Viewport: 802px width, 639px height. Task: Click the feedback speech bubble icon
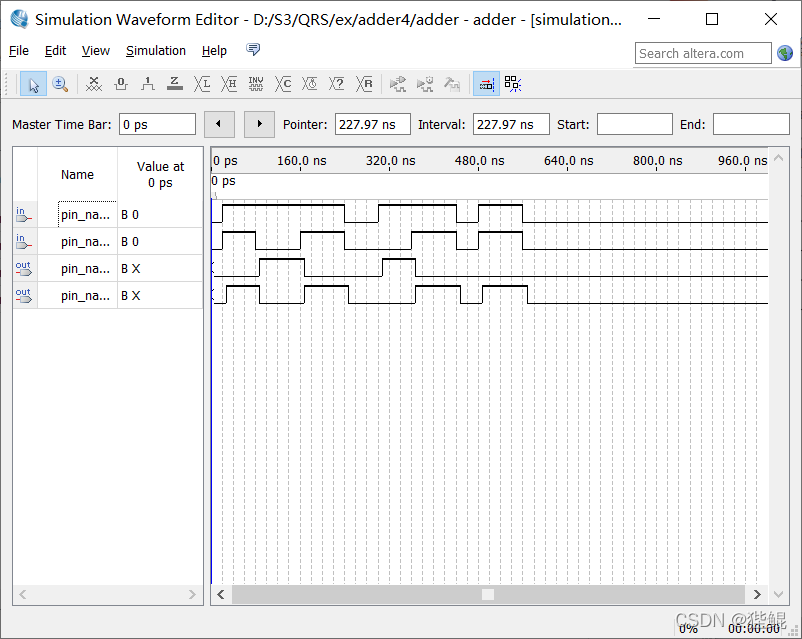(253, 50)
